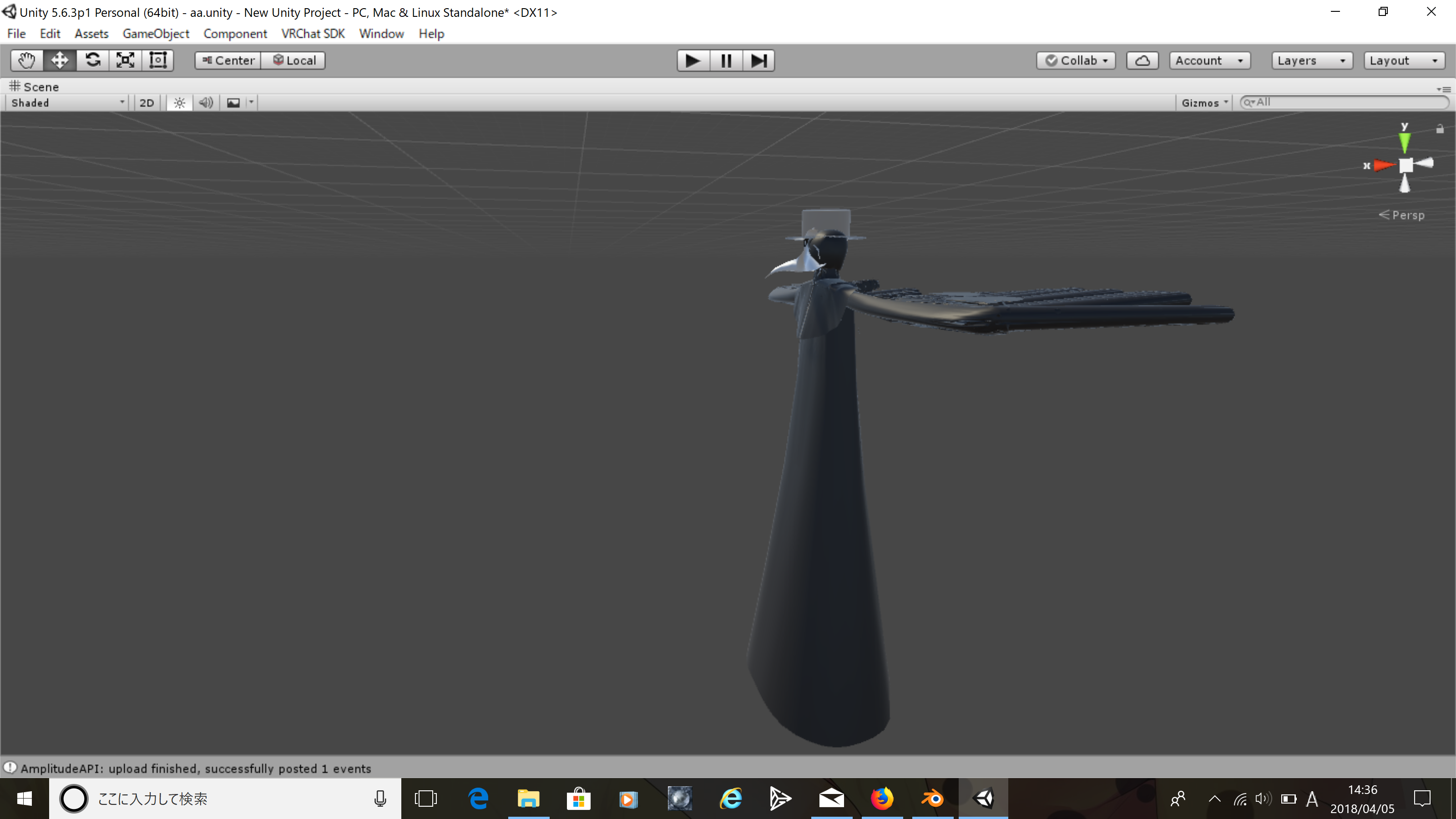This screenshot has height=819, width=1456.
Task: Open the Layout dropdown
Action: point(1404,61)
